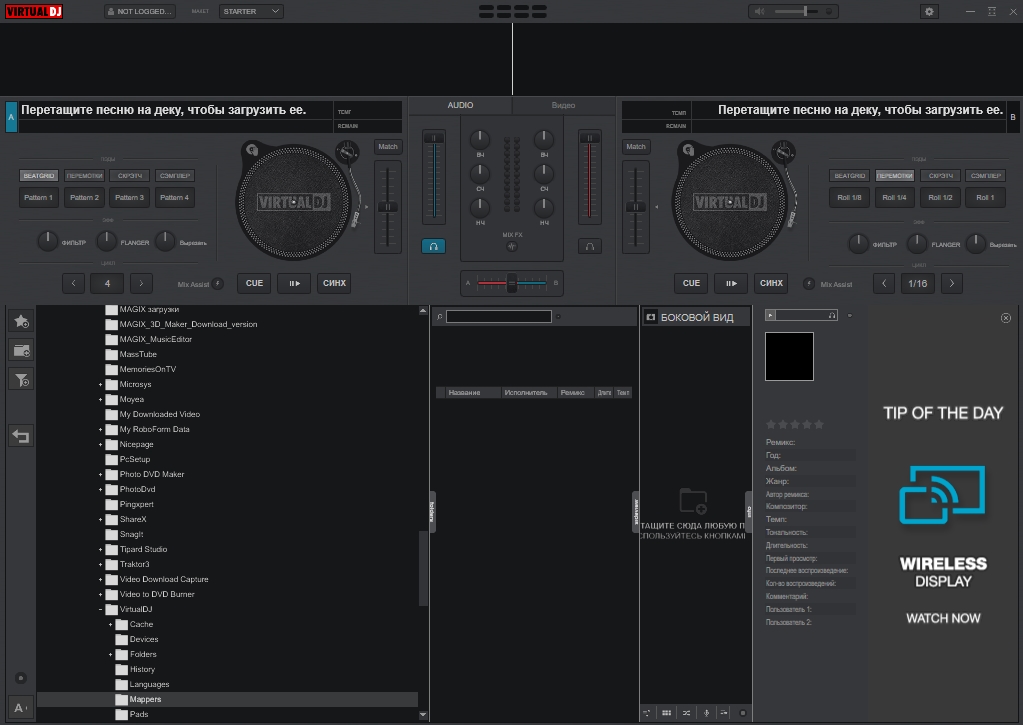Click the add virtual folder icon

[21, 350]
